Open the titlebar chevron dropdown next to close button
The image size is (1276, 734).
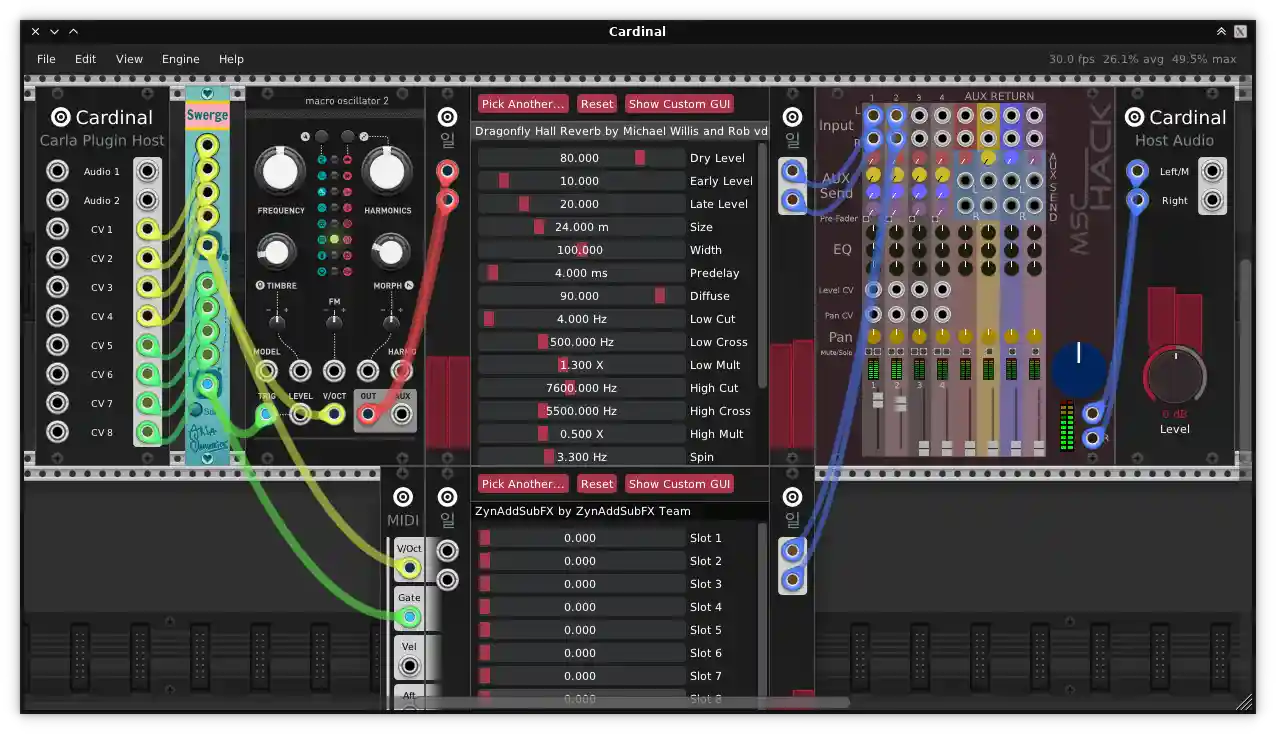[x=54, y=31]
